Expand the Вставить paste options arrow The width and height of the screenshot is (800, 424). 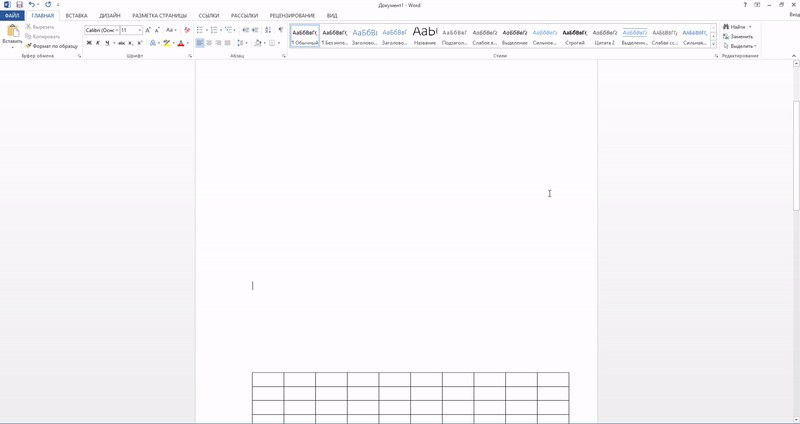tap(12, 47)
